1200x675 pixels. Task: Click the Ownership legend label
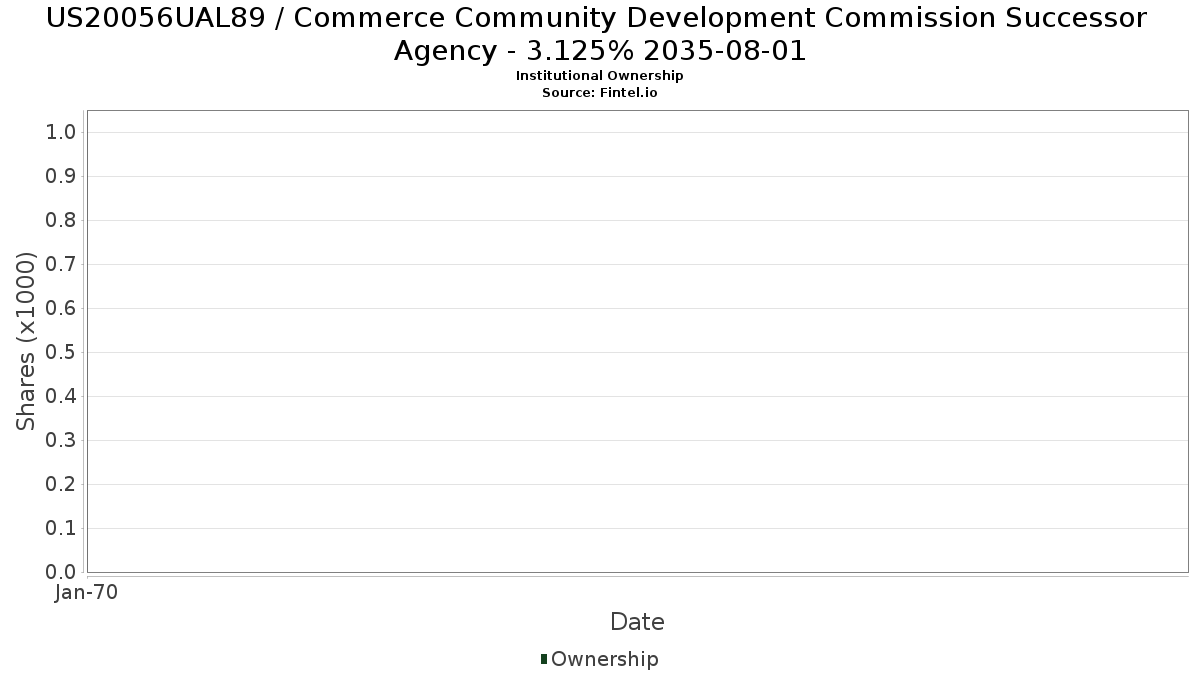[605, 659]
